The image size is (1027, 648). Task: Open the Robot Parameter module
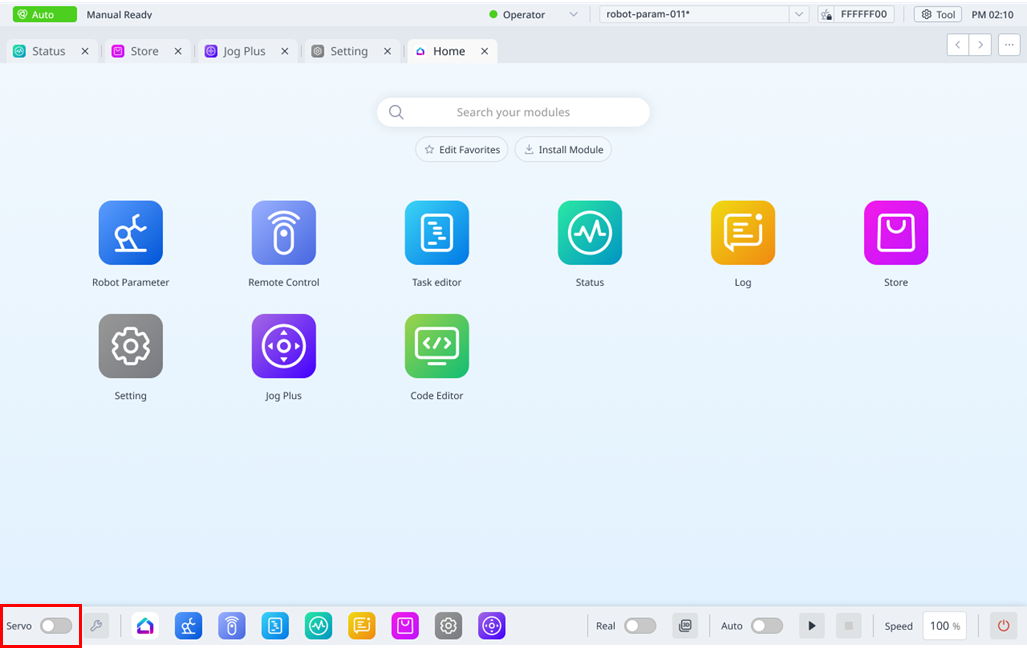pos(131,233)
